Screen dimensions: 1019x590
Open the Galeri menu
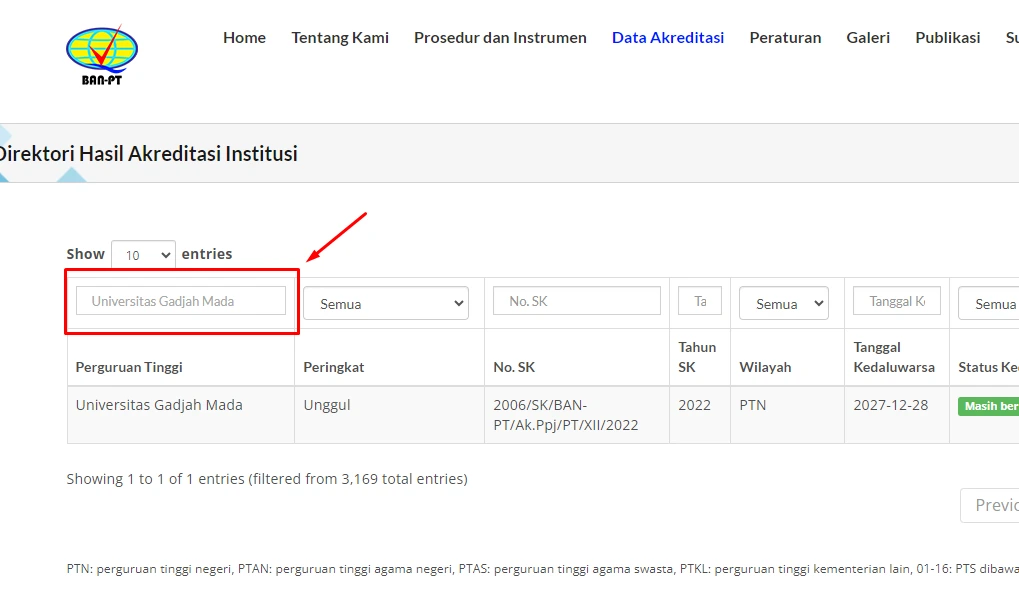868,38
